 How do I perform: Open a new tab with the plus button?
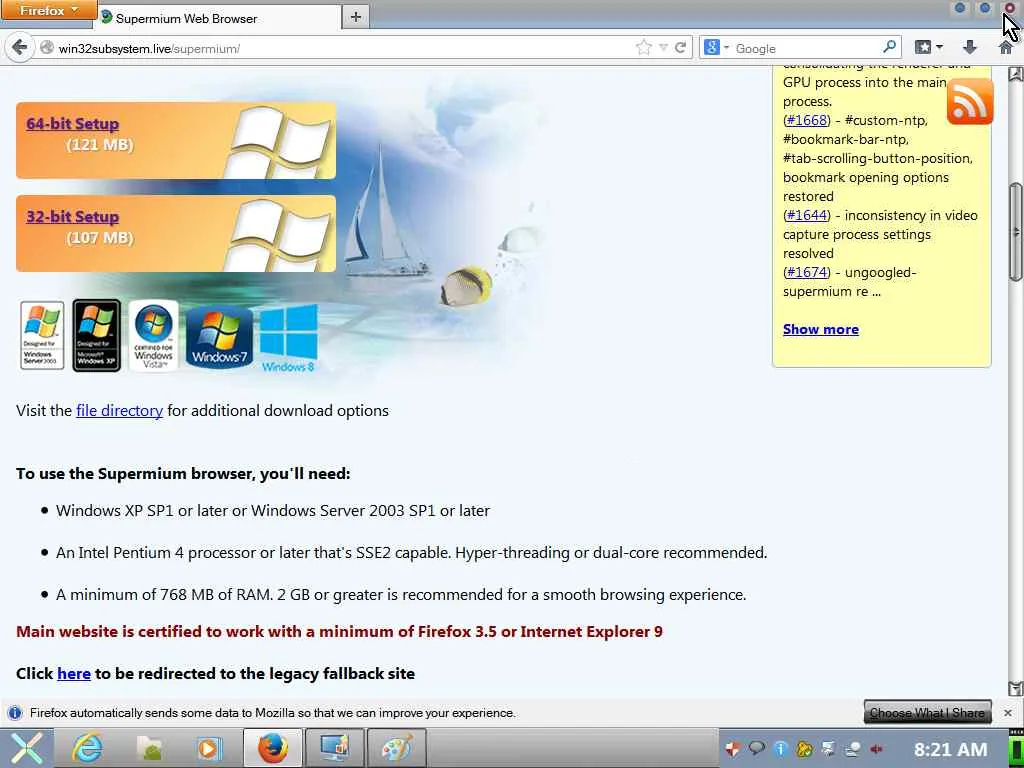pos(356,17)
